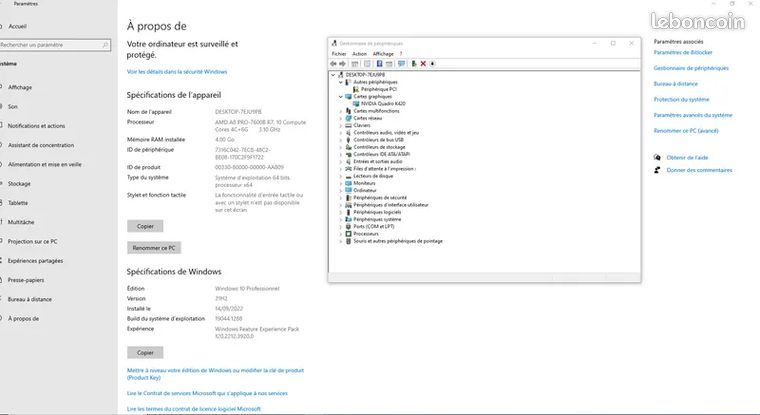Open the ? help menu in Device Manager
Viewport: 760px width, 415px height.
401,54
